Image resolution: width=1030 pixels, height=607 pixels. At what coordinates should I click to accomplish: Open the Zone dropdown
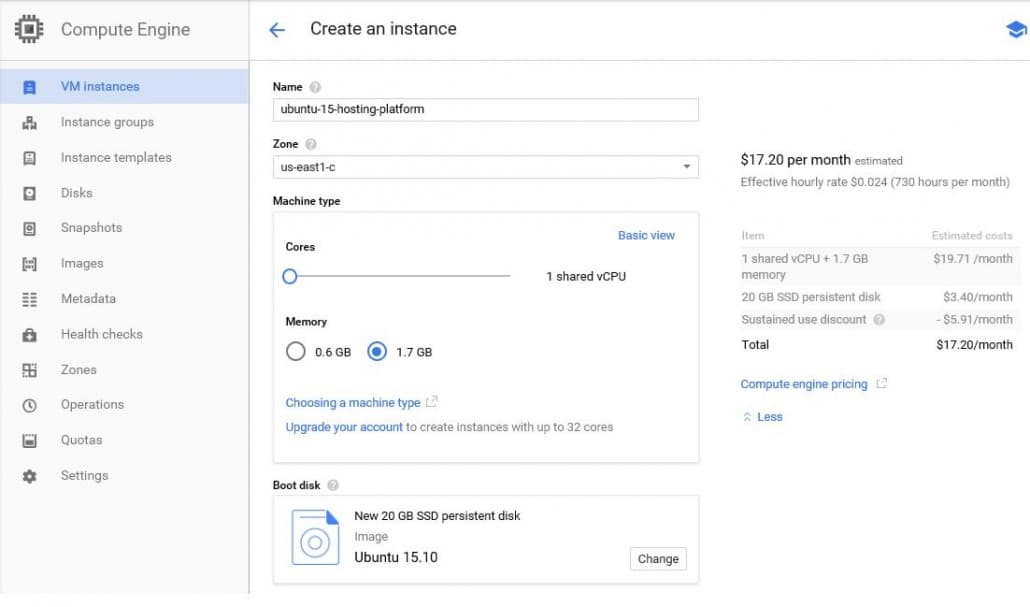coord(686,167)
